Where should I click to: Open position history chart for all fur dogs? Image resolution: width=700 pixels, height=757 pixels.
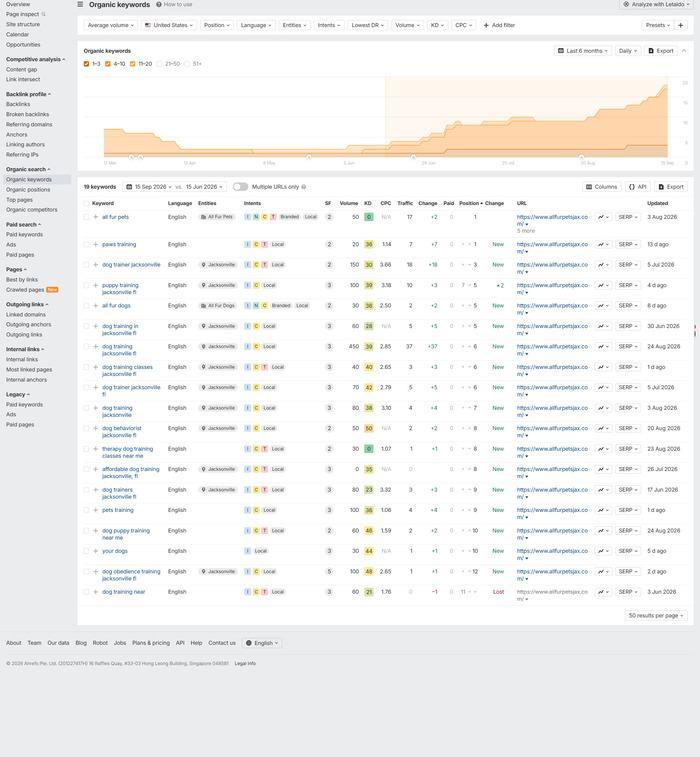coord(602,306)
